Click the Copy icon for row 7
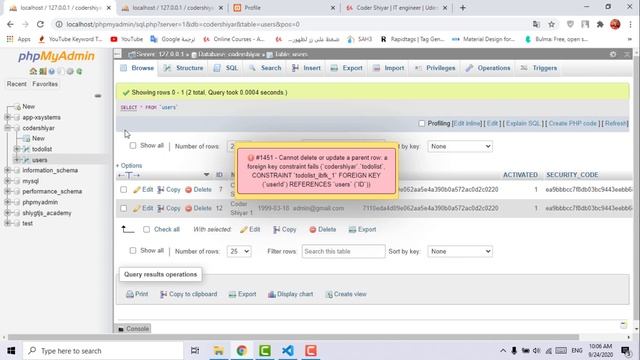This screenshot has width=640, height=360. (161, 190)
